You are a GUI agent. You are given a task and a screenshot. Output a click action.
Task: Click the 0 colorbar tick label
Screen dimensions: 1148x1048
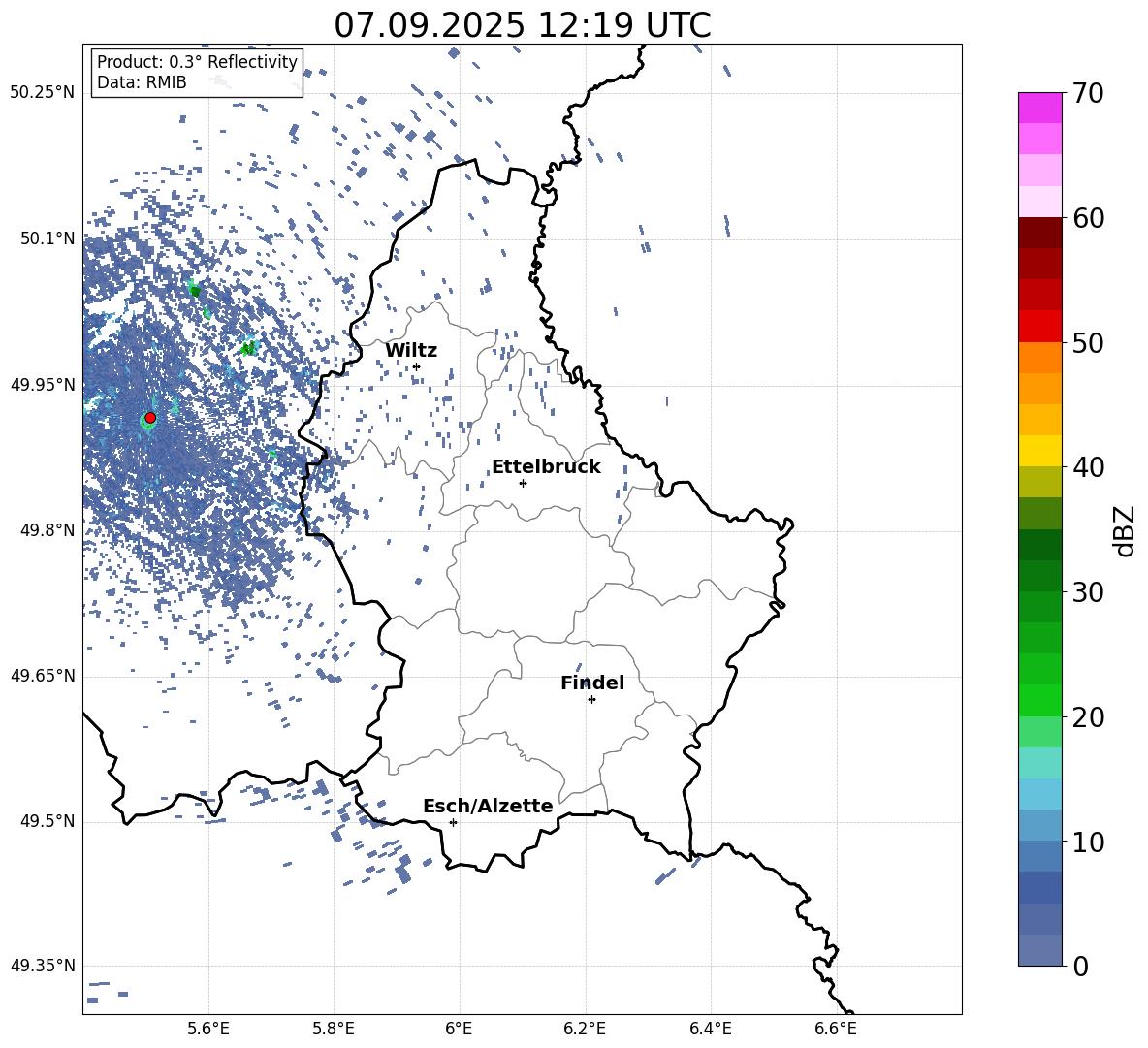point(1080,967)
